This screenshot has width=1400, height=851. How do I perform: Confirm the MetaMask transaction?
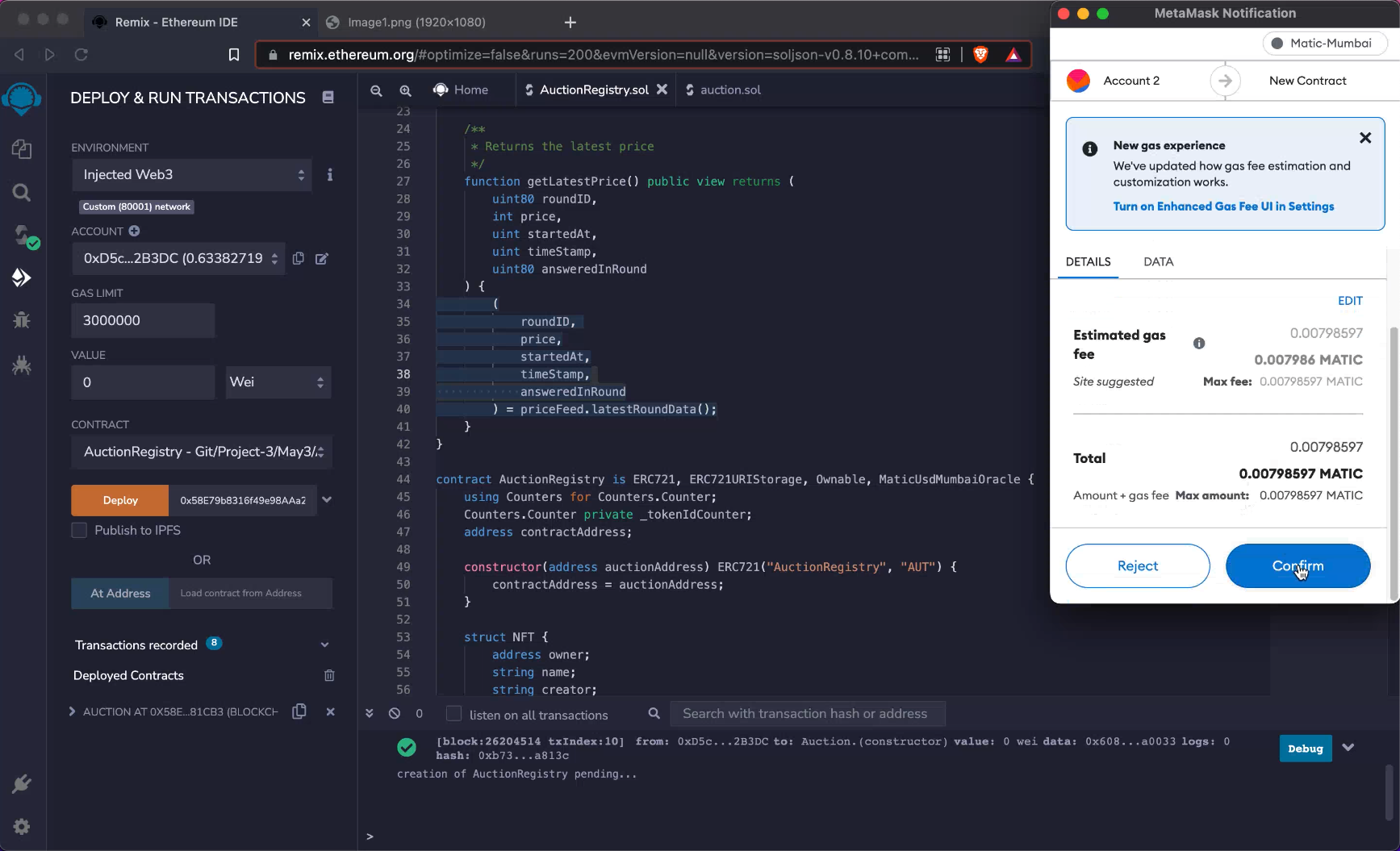pos(1298,565)
